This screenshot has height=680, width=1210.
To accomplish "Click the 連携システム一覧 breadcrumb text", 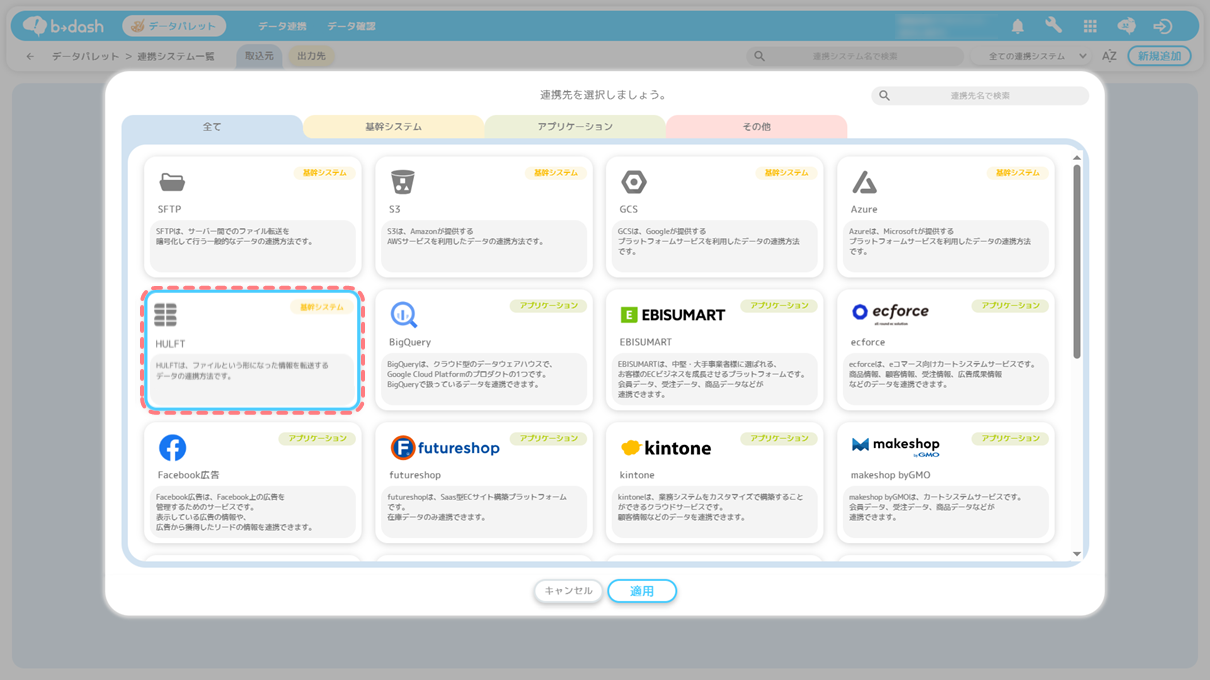I will (x=176, y=56).
